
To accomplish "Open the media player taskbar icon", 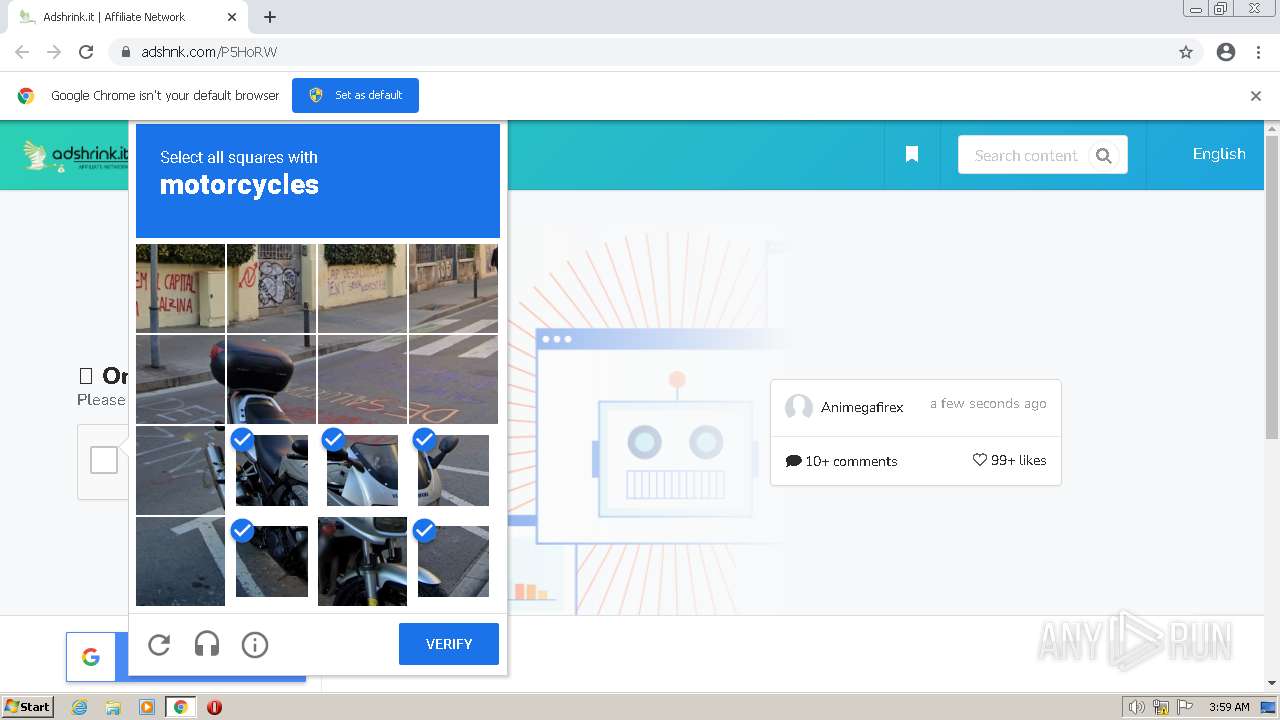I will click(x=146, y=707).
